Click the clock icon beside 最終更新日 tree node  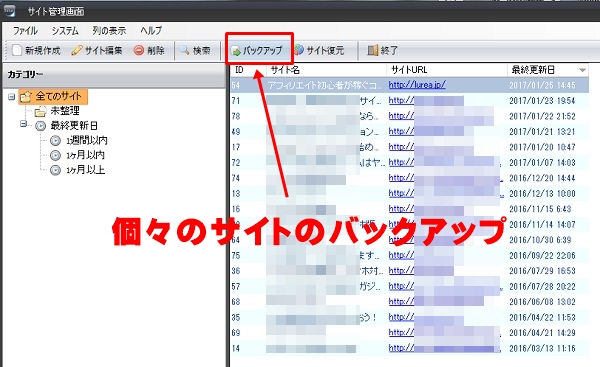coord(41,126)
